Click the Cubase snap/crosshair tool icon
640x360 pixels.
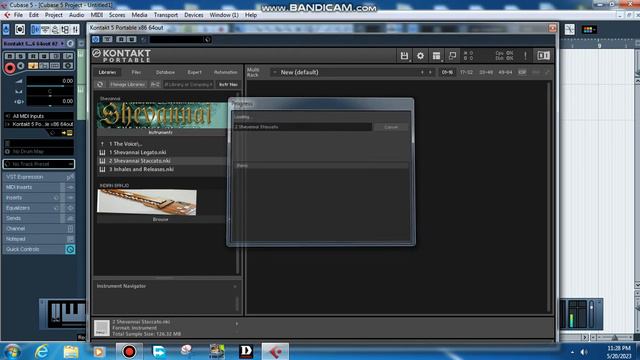(570, 29)
